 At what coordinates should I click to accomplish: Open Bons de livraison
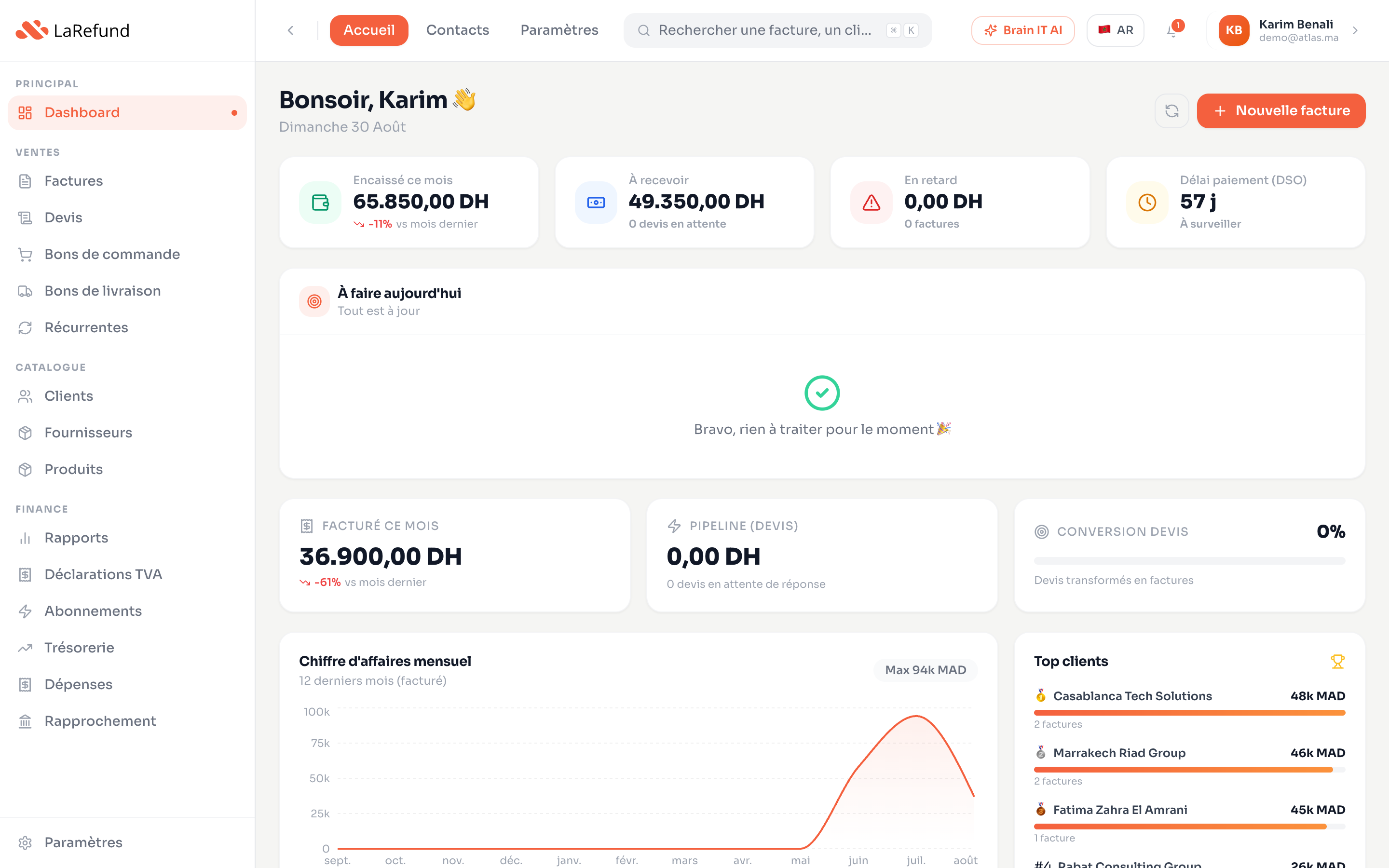tap(127, 291)
